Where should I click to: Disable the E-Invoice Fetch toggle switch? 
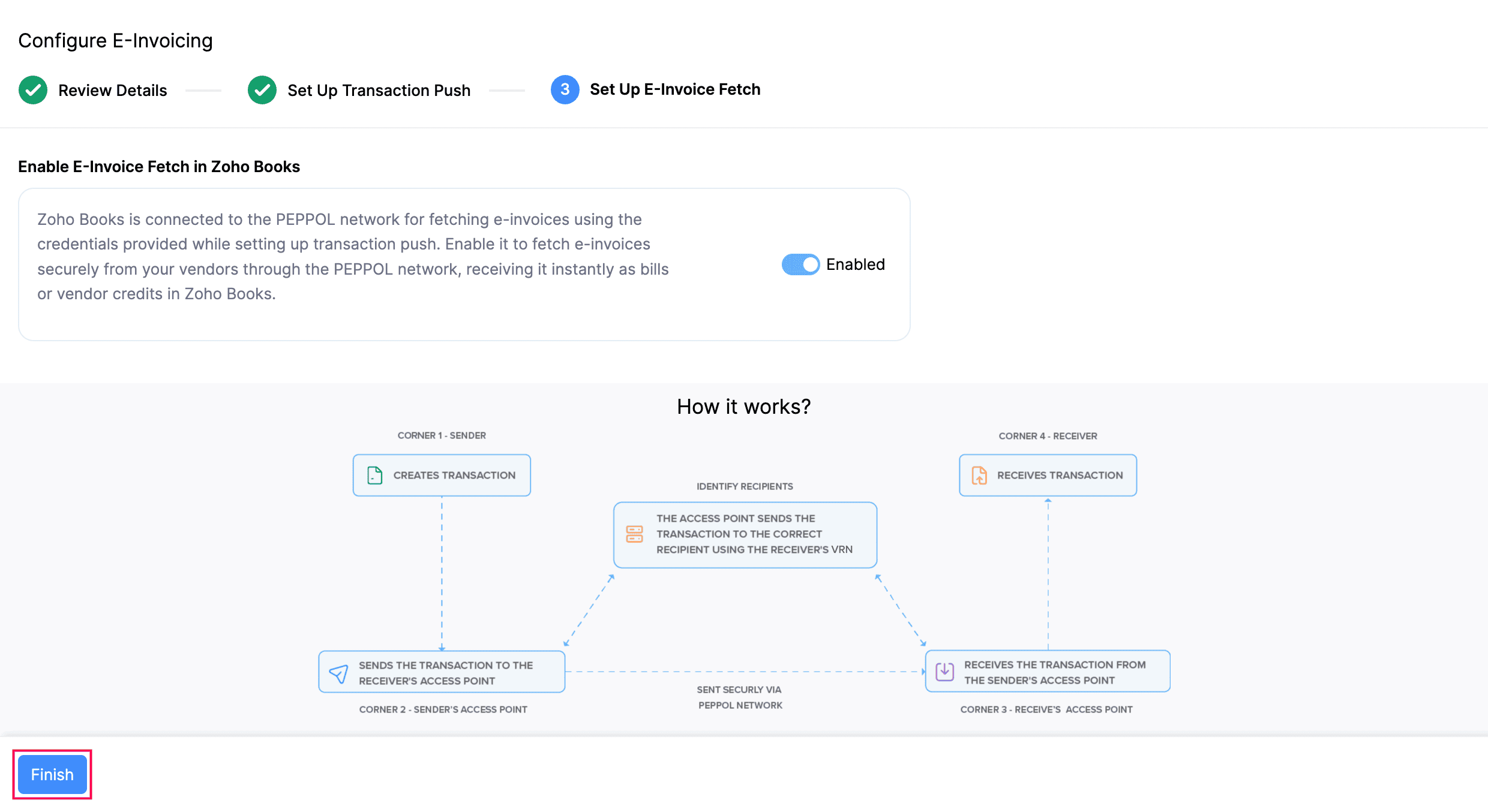coord(800,264)
